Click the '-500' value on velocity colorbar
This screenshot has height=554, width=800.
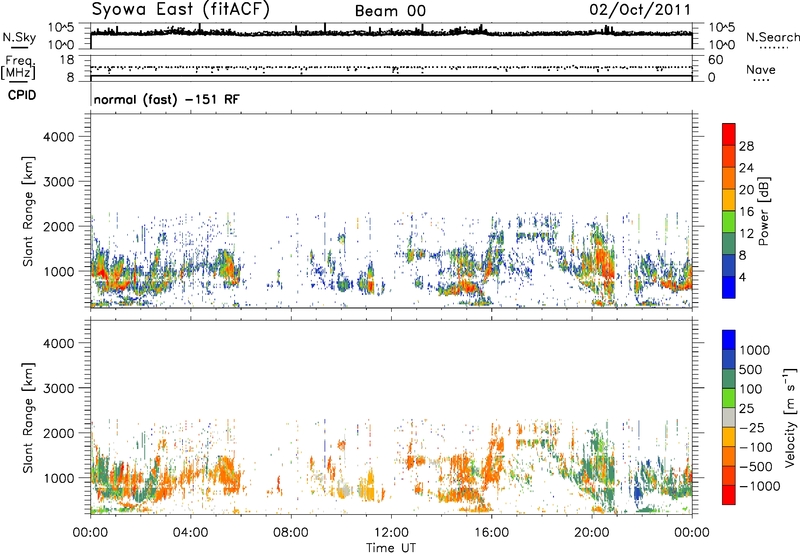tap(756, 467)
